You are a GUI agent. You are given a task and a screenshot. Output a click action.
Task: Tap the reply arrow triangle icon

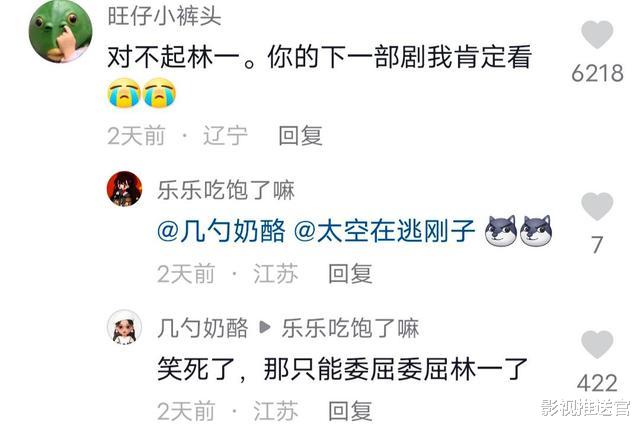(265, 327)
